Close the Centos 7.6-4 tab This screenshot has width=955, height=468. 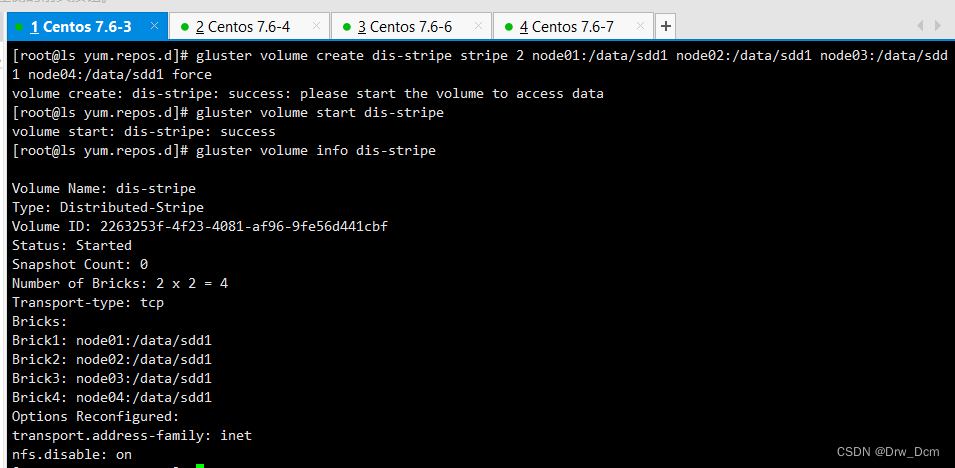pos(316,26)
